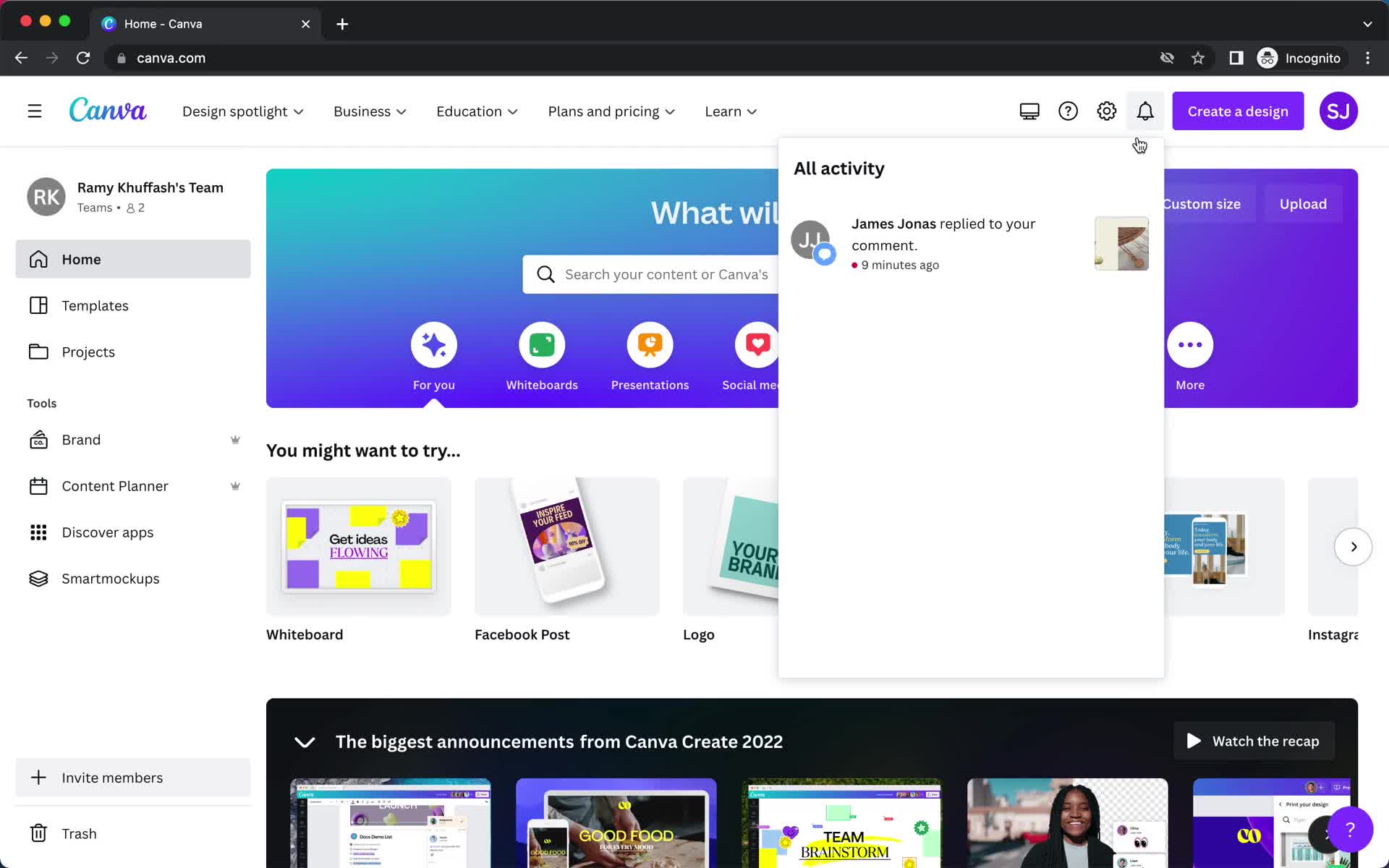Click Watch the recap button

point(1254,741)
